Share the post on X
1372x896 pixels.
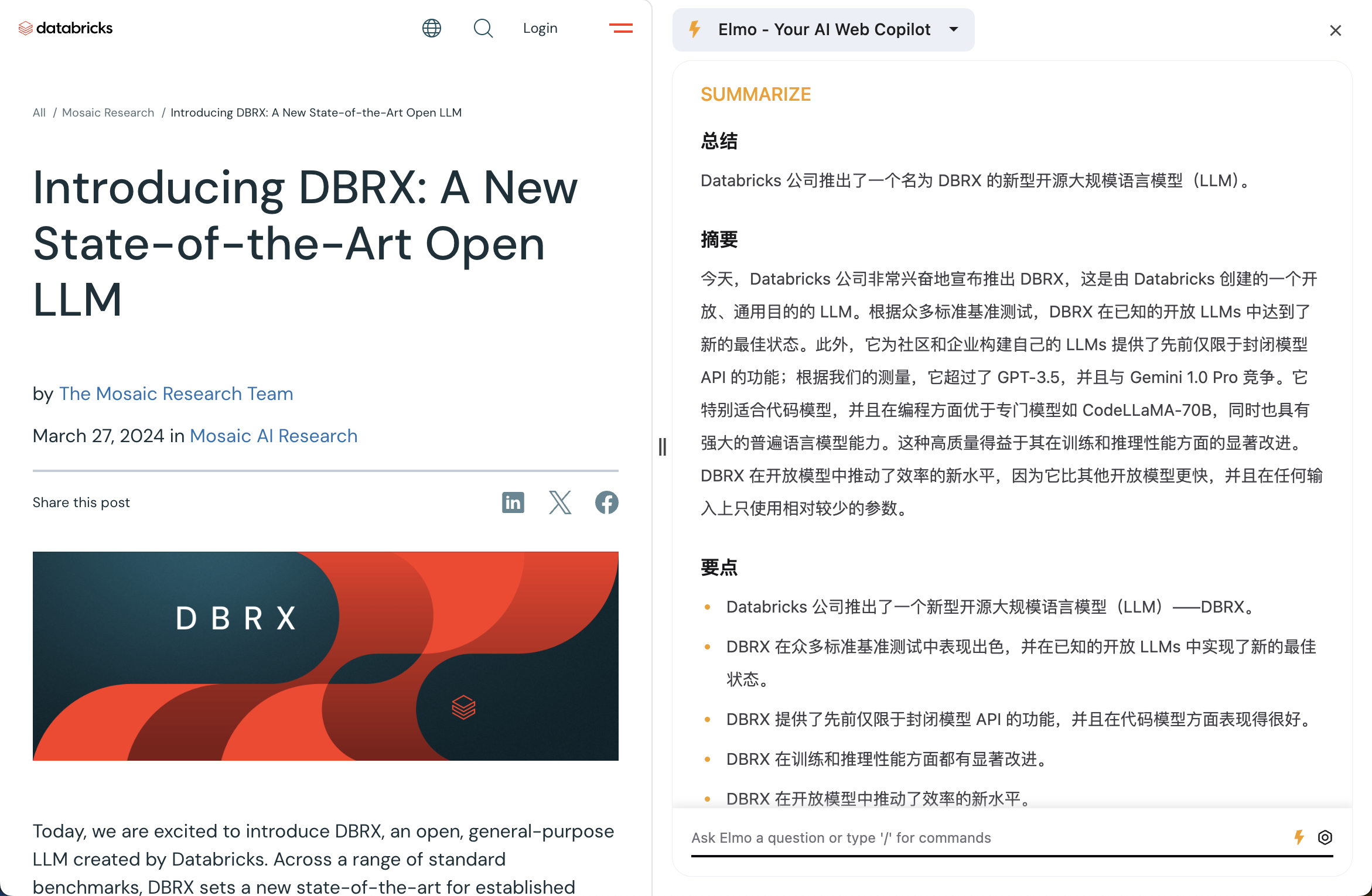coord(560,502)
